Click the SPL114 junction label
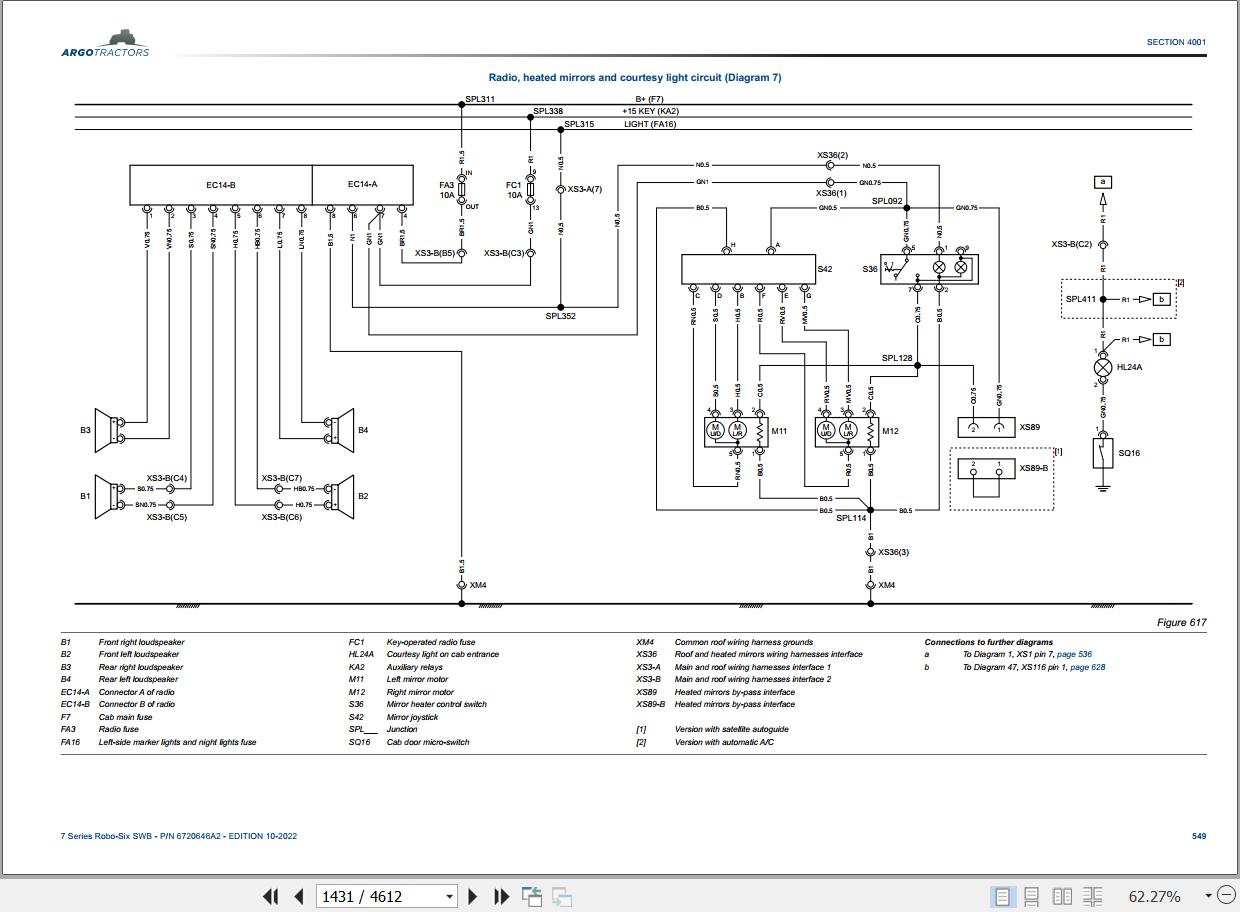 [x=851, y=518]
